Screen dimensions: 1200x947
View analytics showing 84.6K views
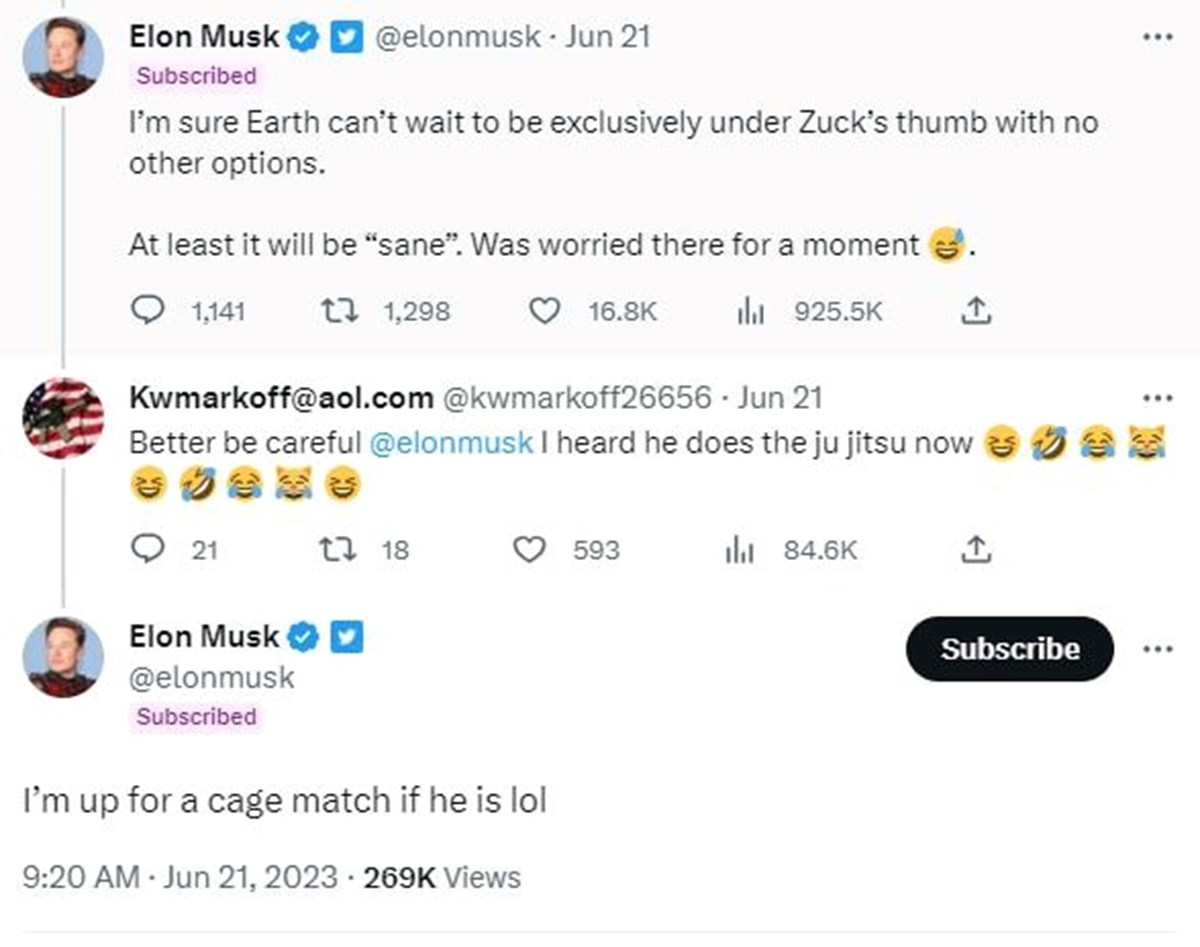pos(737,550)
